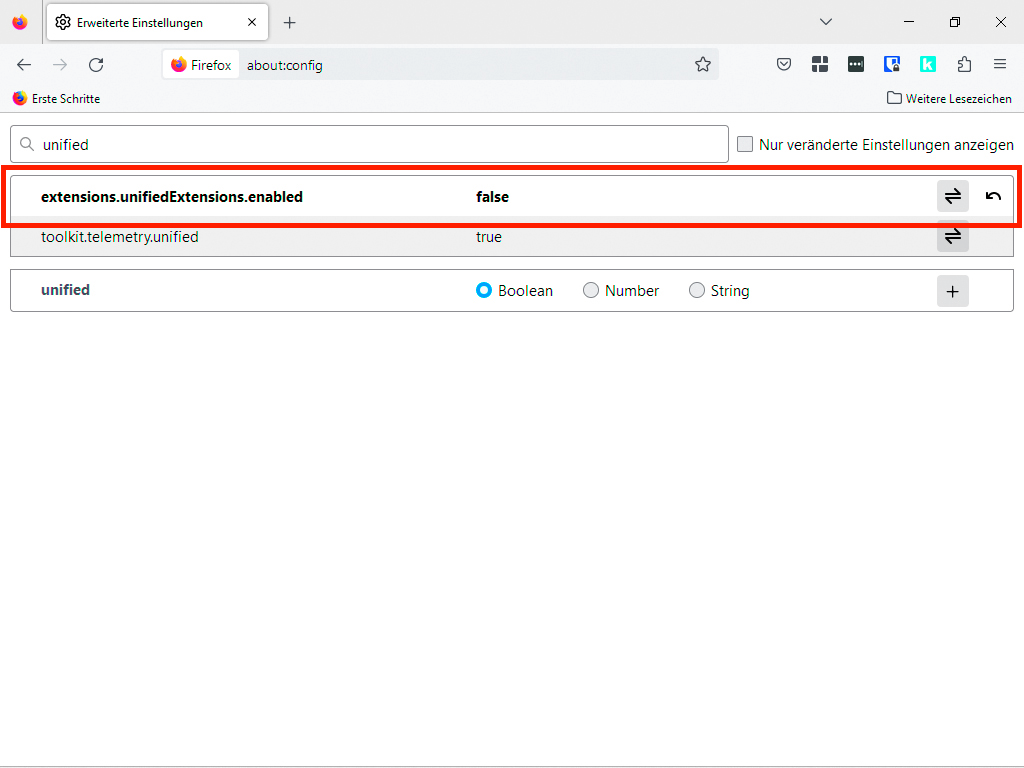Toggle the extensions.unifiedExtensions.enabled value
The width and height of the screenshot is (1024, 768).
click(952, 197)
